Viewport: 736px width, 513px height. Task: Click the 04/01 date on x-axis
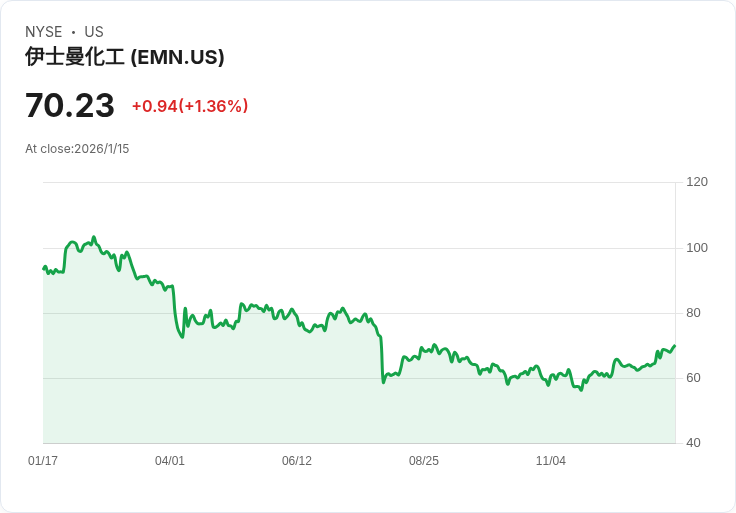(x=170, y=461)
